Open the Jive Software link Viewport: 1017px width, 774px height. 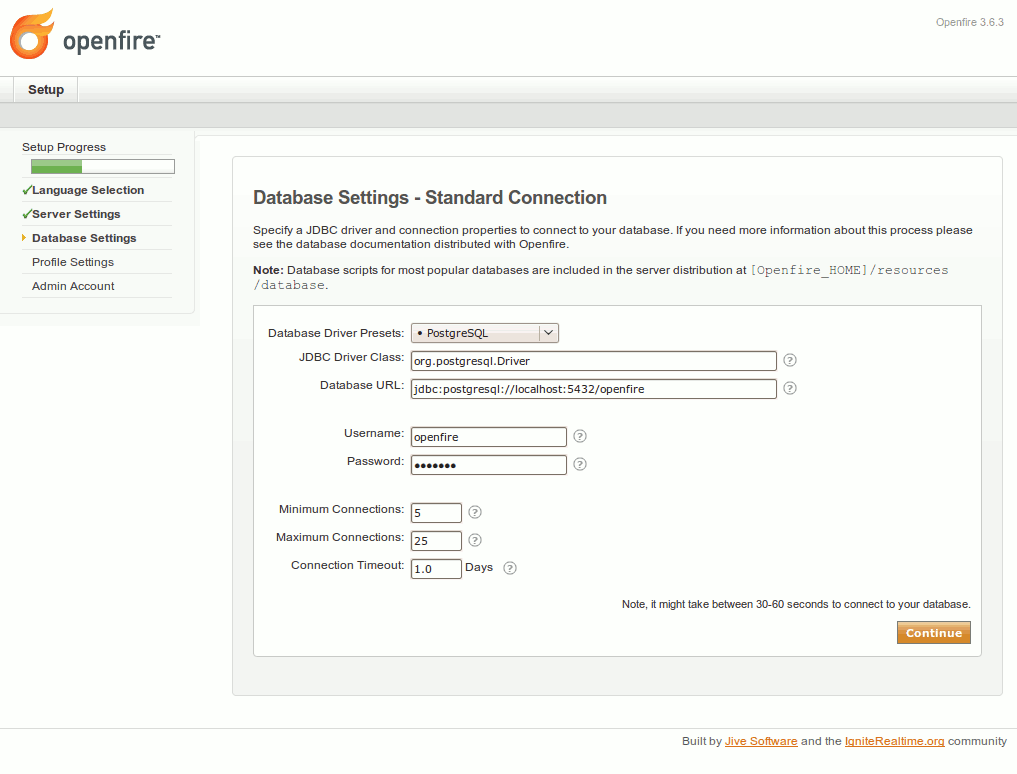tap(761, 741)
